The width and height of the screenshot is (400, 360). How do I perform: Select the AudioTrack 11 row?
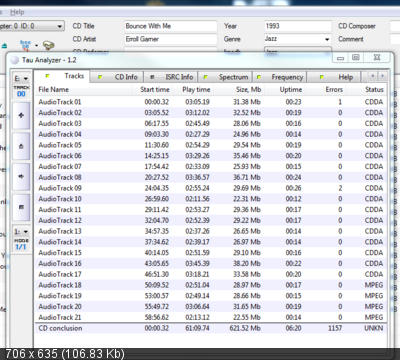coord(211,210)
